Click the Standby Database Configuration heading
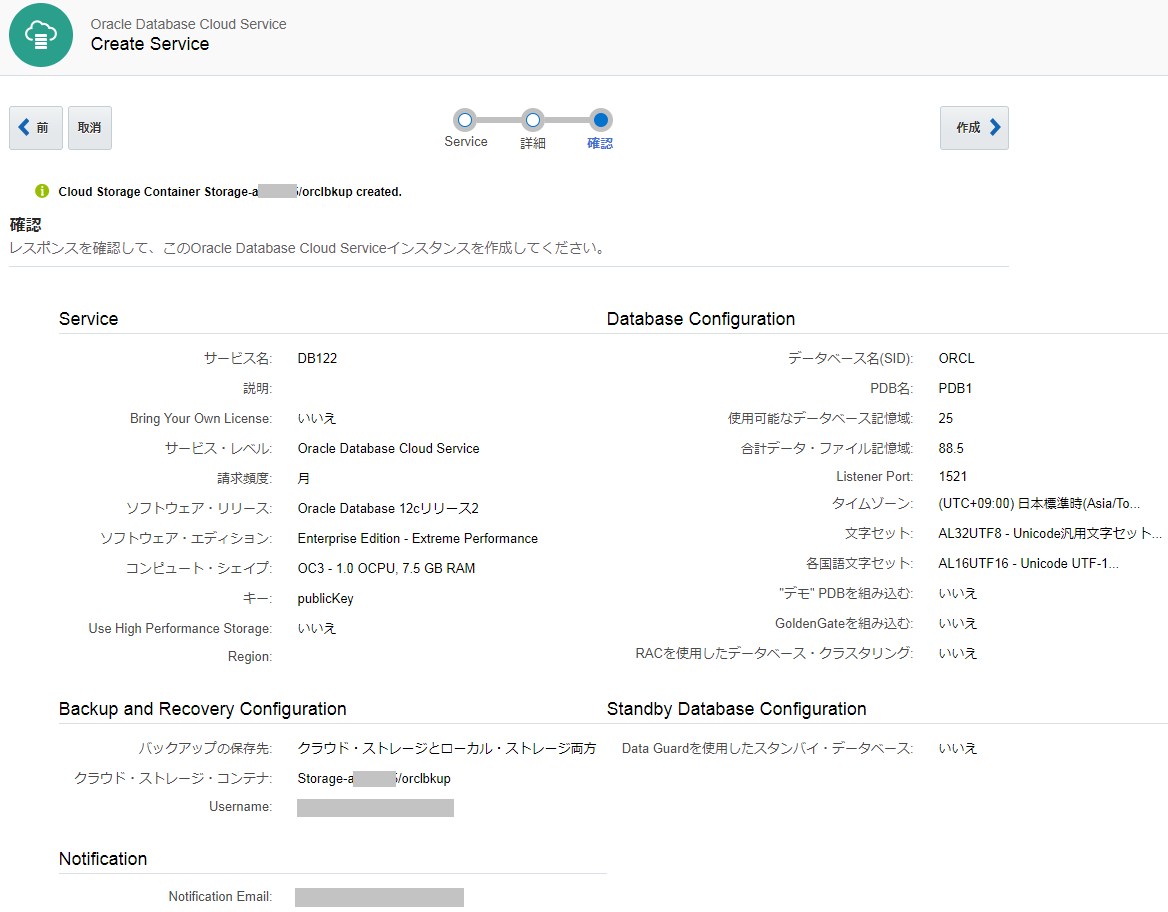 point(737,709)
